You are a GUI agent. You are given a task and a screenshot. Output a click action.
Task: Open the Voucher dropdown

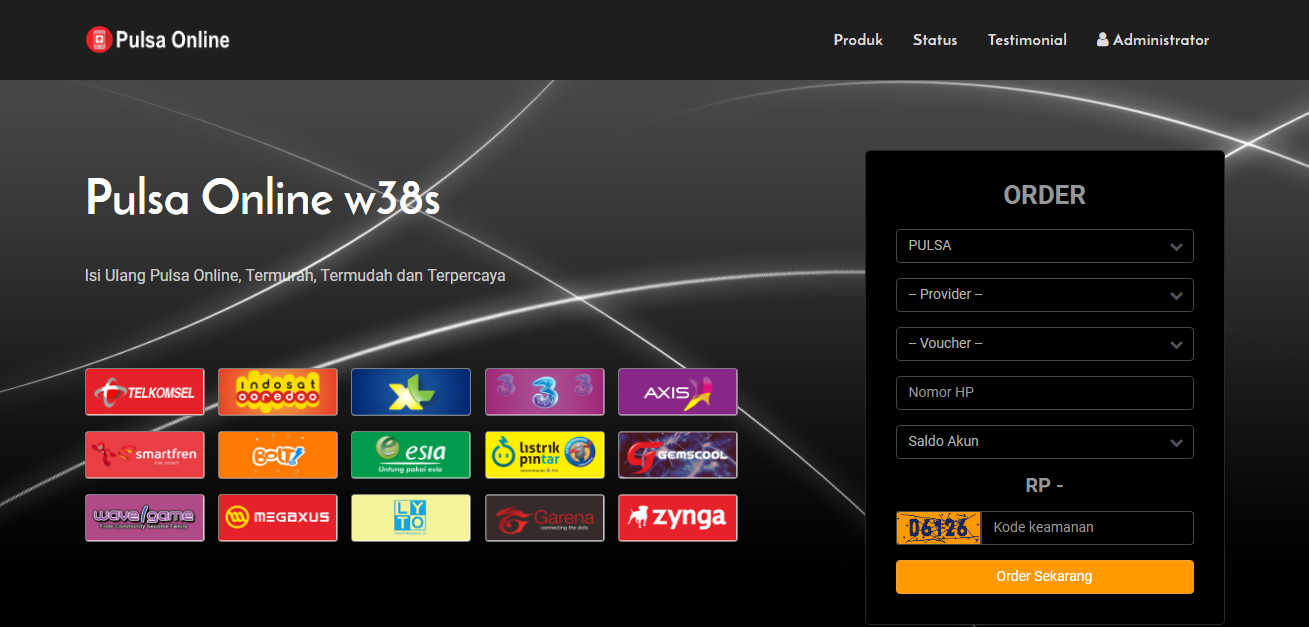point(1045,344)
